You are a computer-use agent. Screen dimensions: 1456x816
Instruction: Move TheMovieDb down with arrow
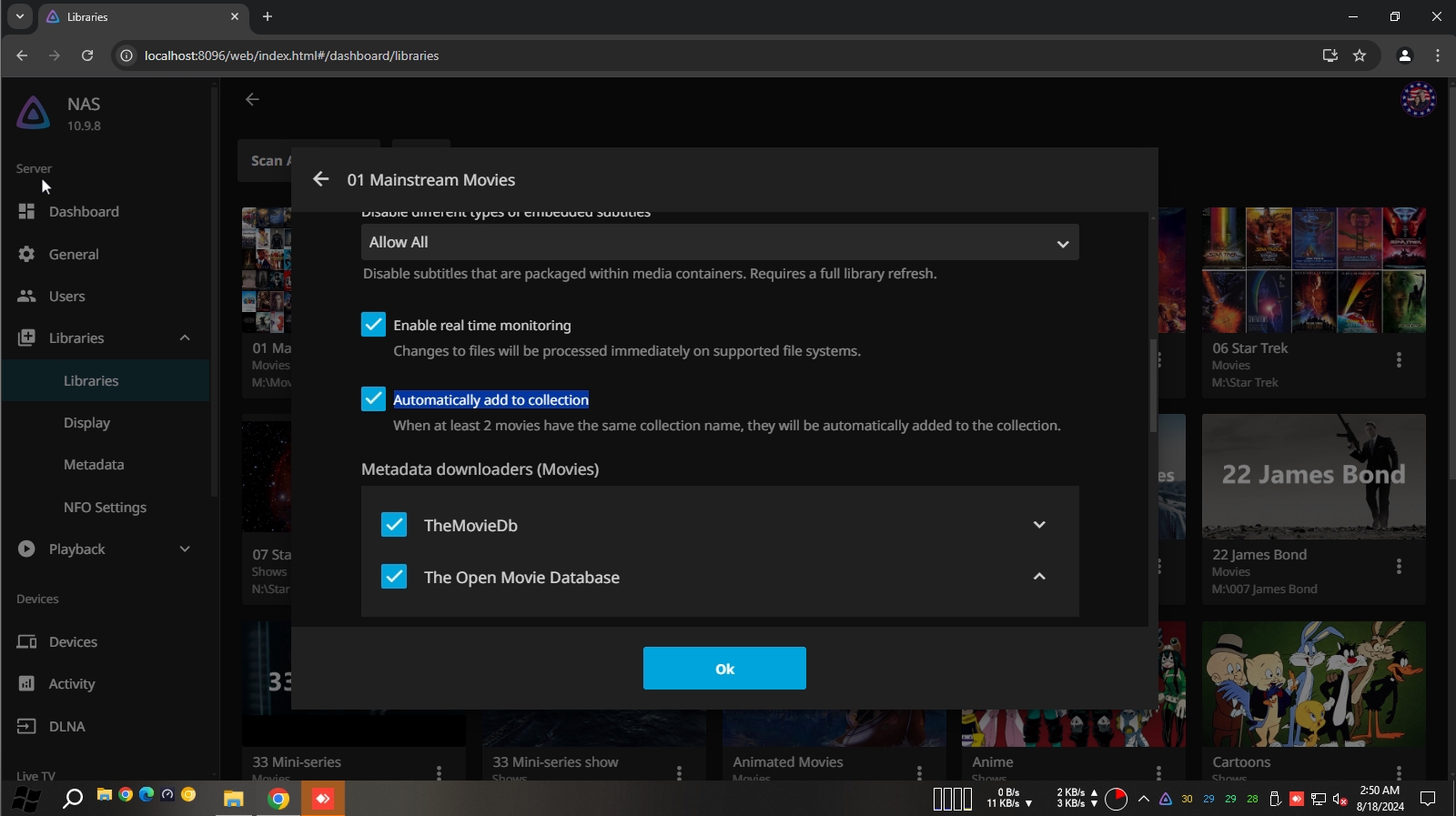point(1039,525)
